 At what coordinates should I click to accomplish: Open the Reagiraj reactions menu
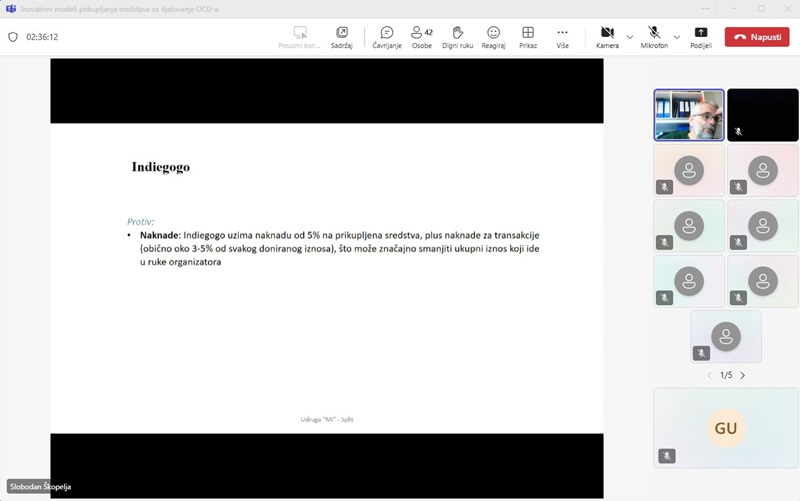493,37
